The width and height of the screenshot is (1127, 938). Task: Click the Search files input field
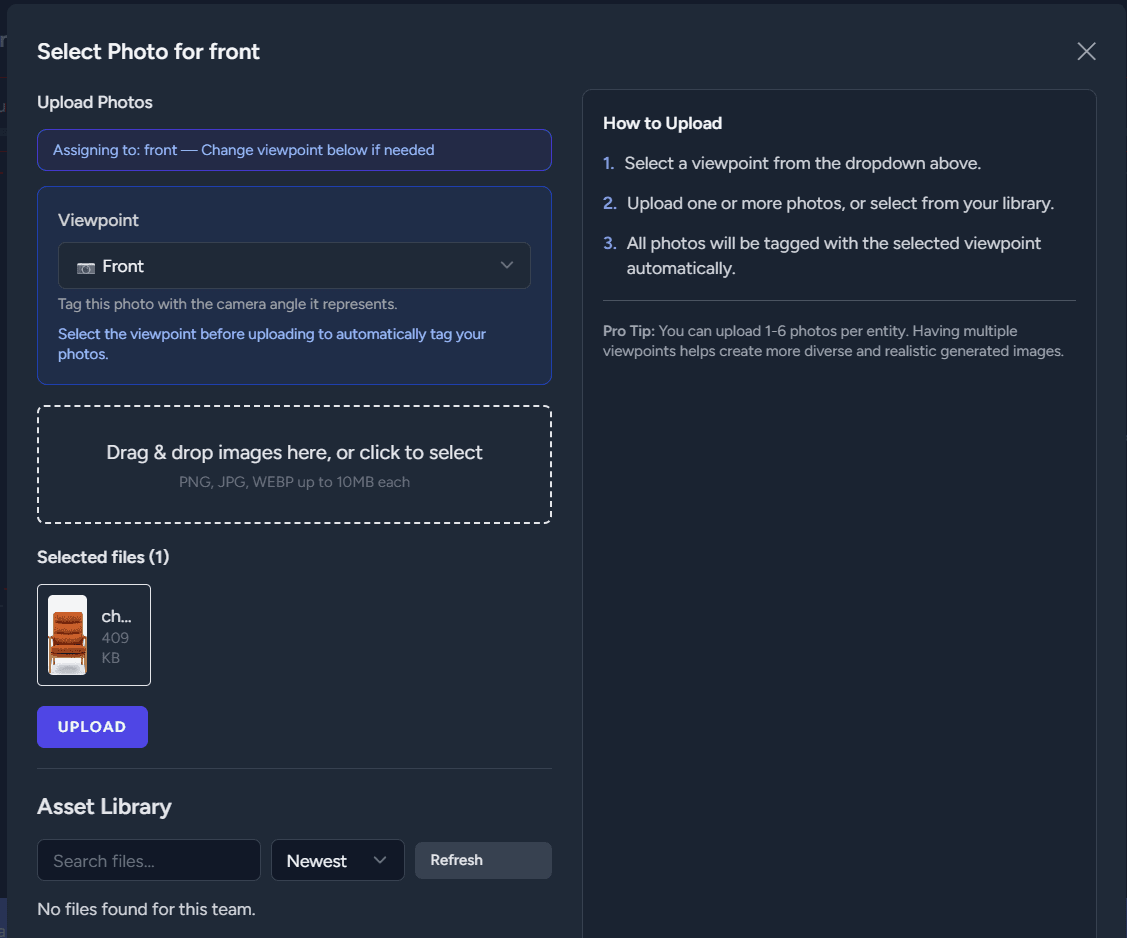pyautogui.click(x=148, y=860)
